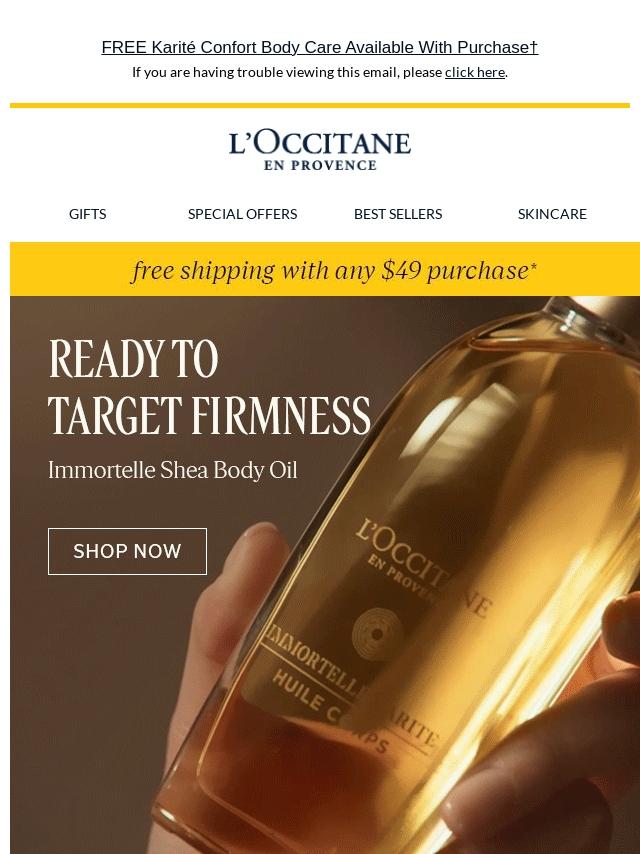Click the 'EN PROVENCE' tagline under the logo
This screenshot has width=640, height=854.
(320, 165)
